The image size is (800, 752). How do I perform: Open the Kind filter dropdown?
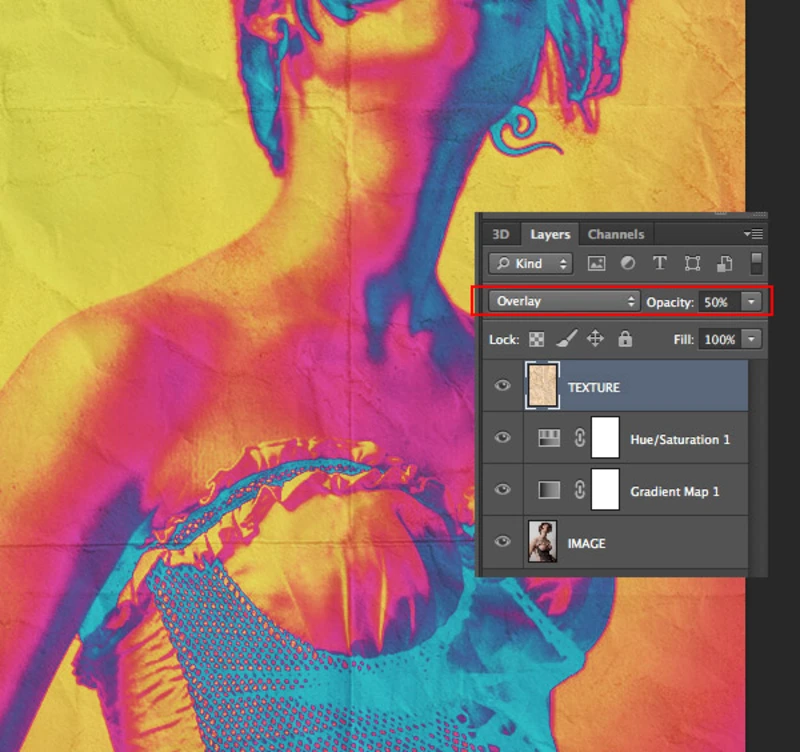pyautogui.click(x=531, y=263)
